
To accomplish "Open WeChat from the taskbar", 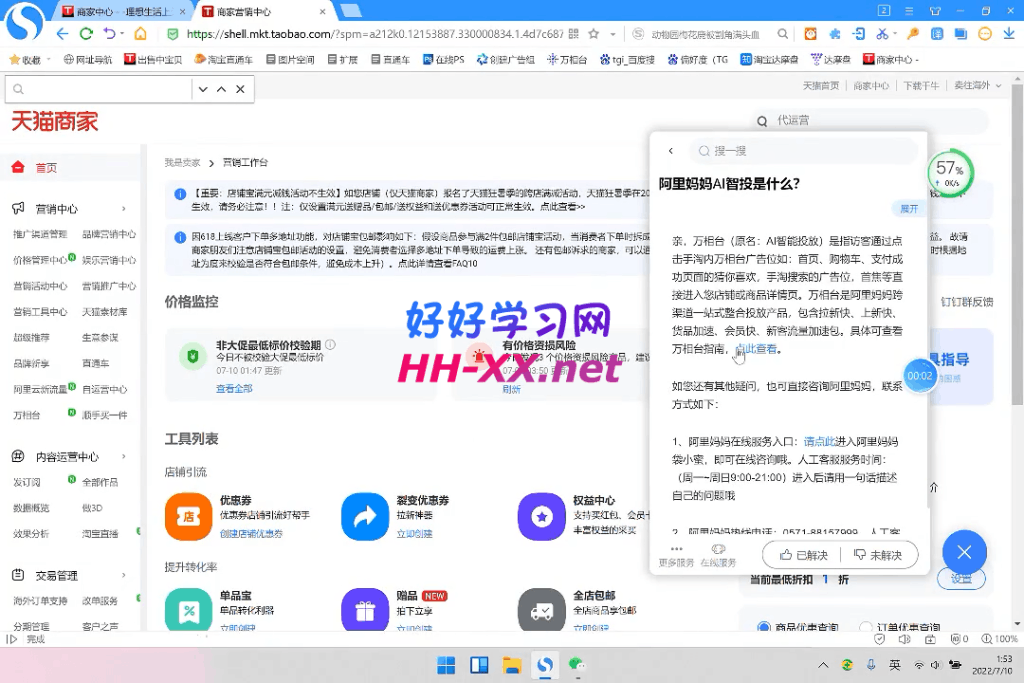I will 577,665.
